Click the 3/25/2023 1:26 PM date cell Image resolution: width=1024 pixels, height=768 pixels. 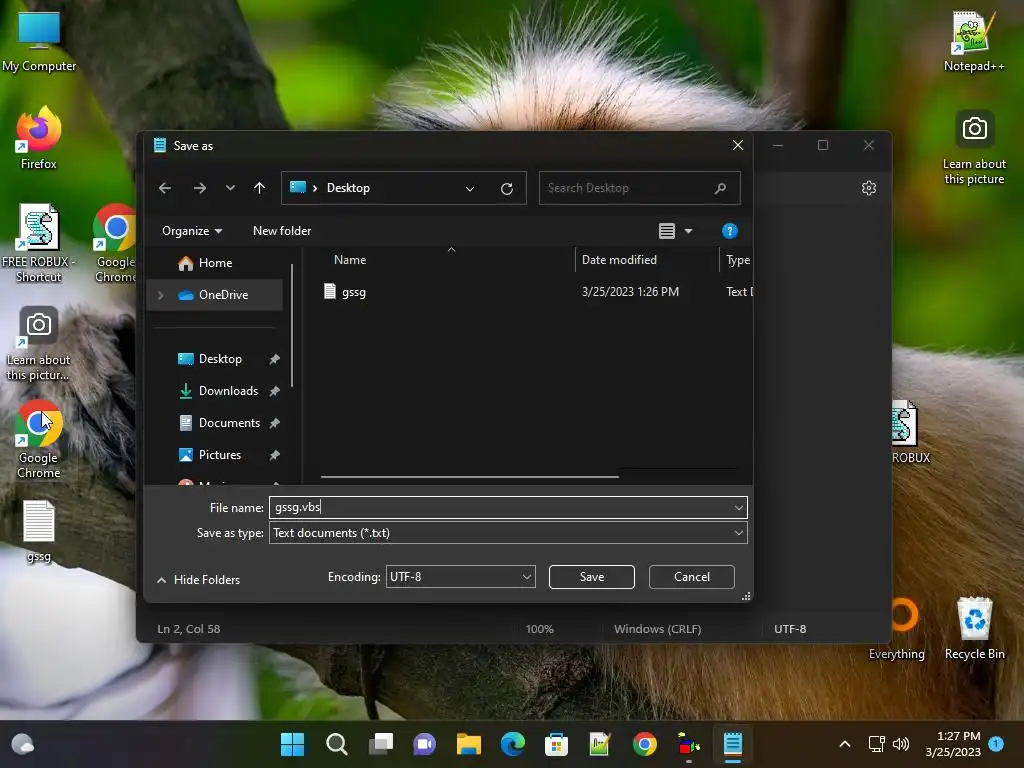point(630,292)
